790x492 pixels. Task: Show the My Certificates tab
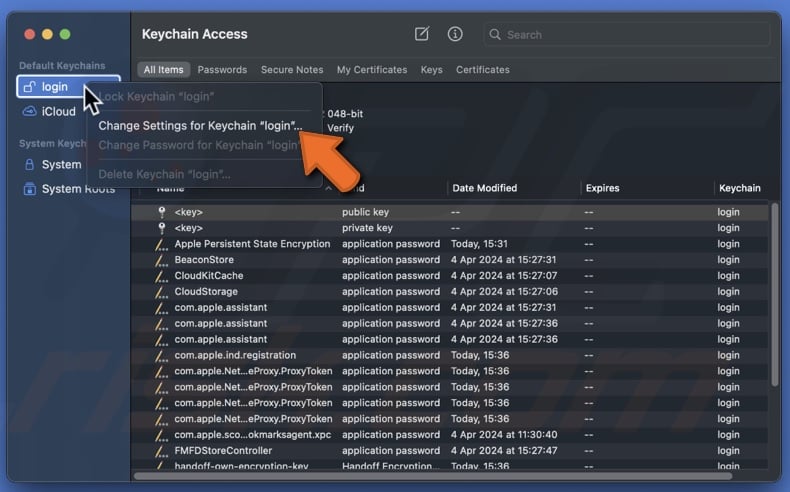click(372, 69)
